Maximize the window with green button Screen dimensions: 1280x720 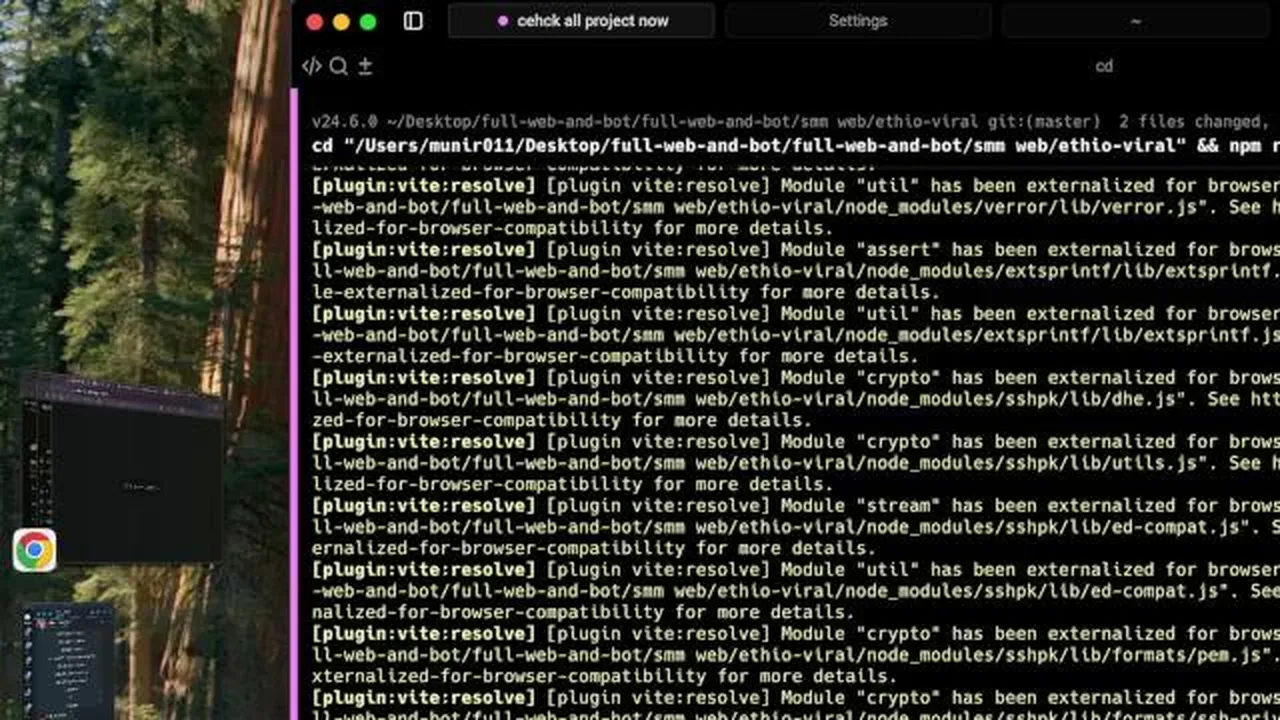(x=368, y=21)
